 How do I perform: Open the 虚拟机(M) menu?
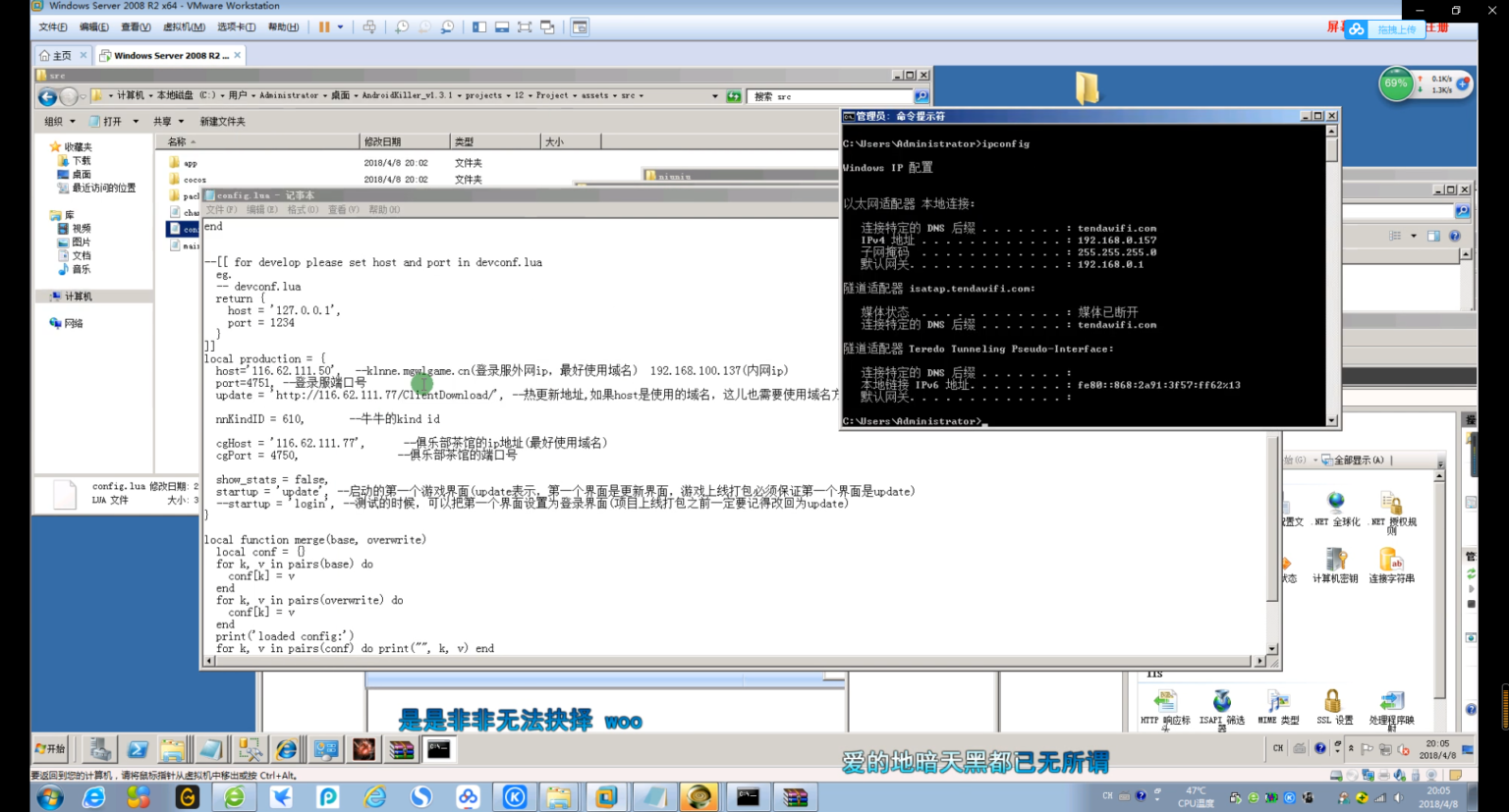click(184, 27)
